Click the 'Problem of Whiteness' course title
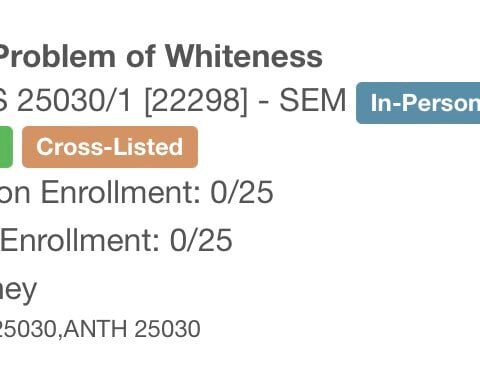 (161, 56)
